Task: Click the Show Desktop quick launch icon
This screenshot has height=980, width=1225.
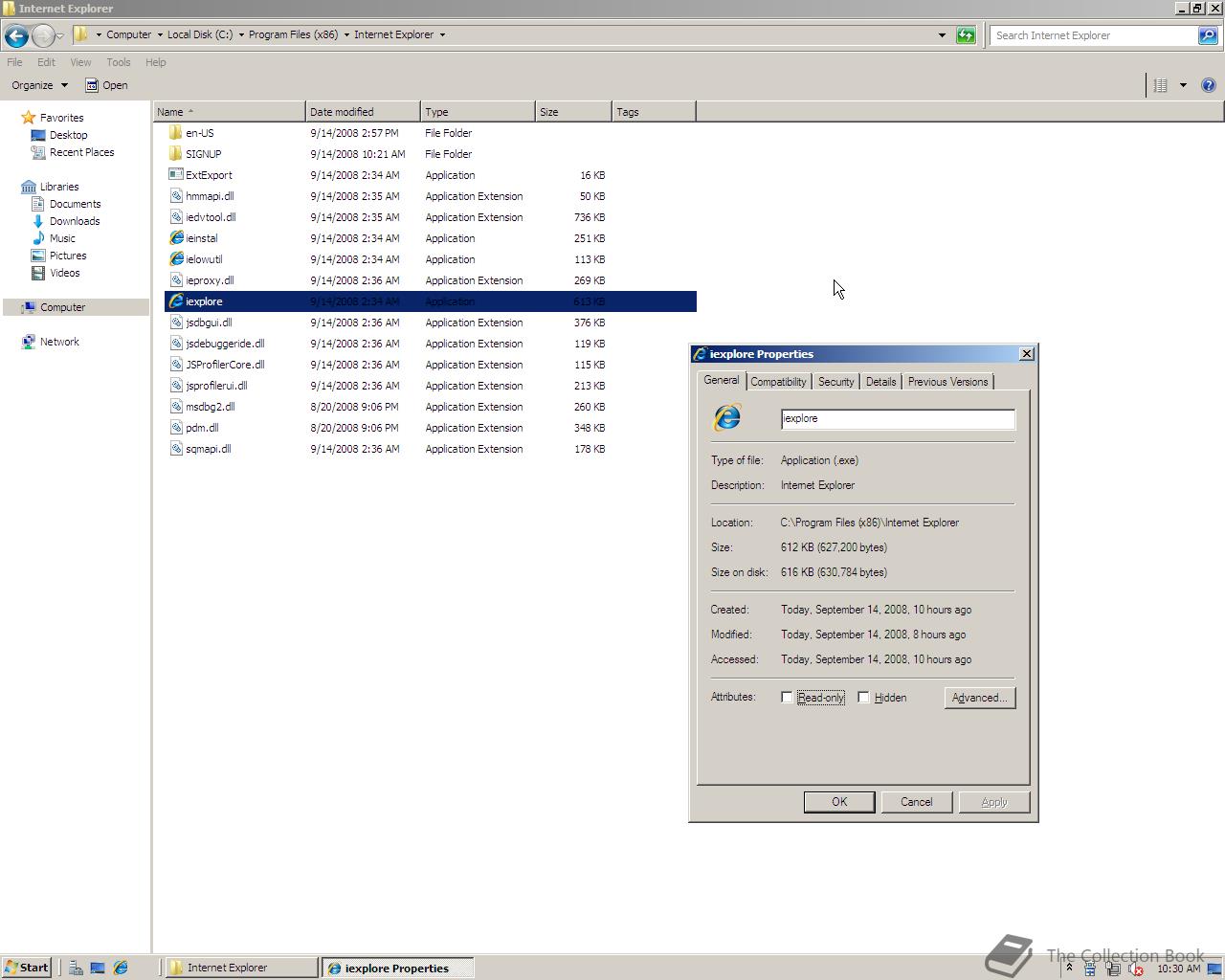Action: 98,968
